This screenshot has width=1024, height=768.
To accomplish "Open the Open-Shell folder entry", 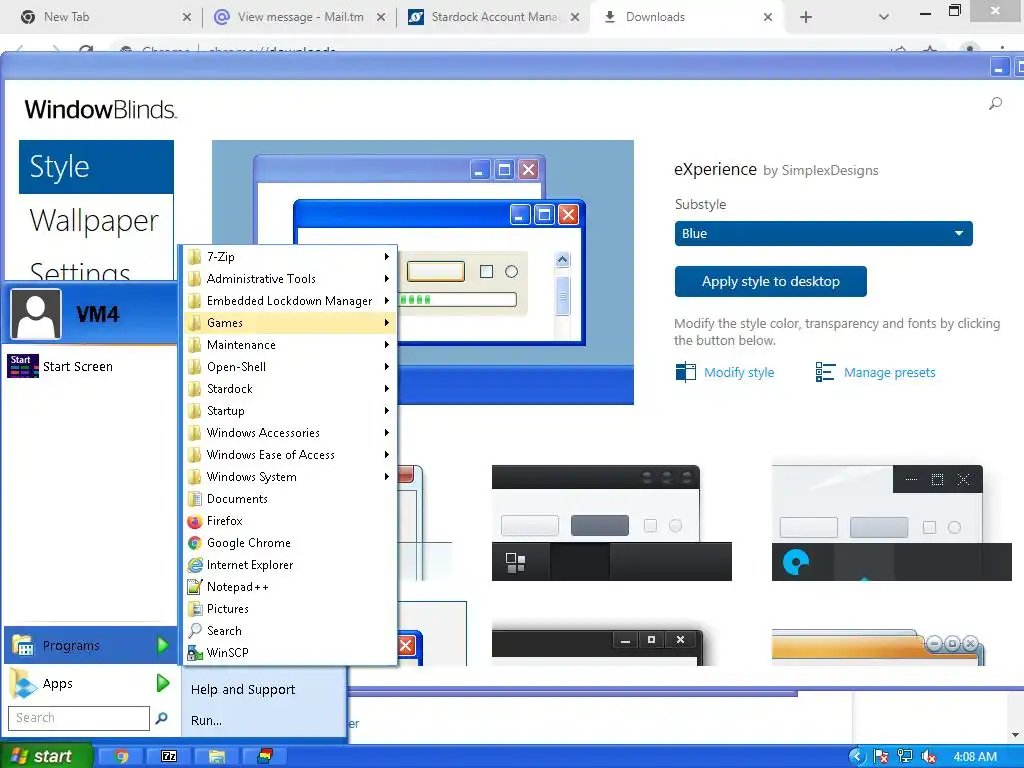I will 289,367.
